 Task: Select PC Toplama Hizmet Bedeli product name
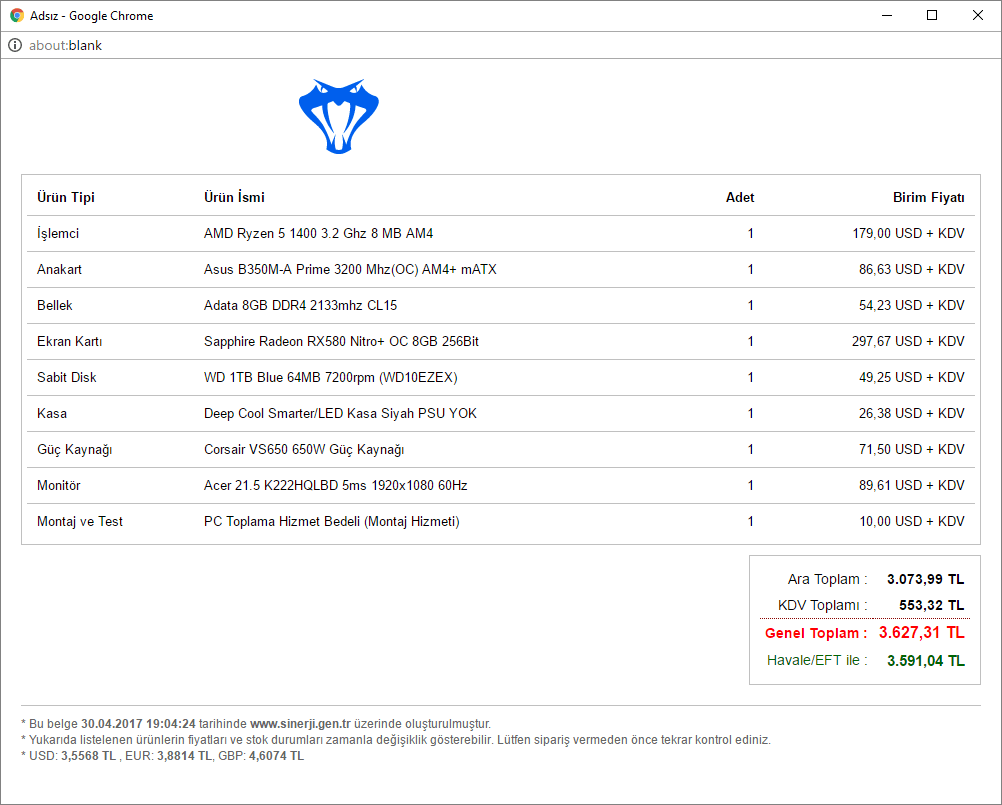[332, 521]
